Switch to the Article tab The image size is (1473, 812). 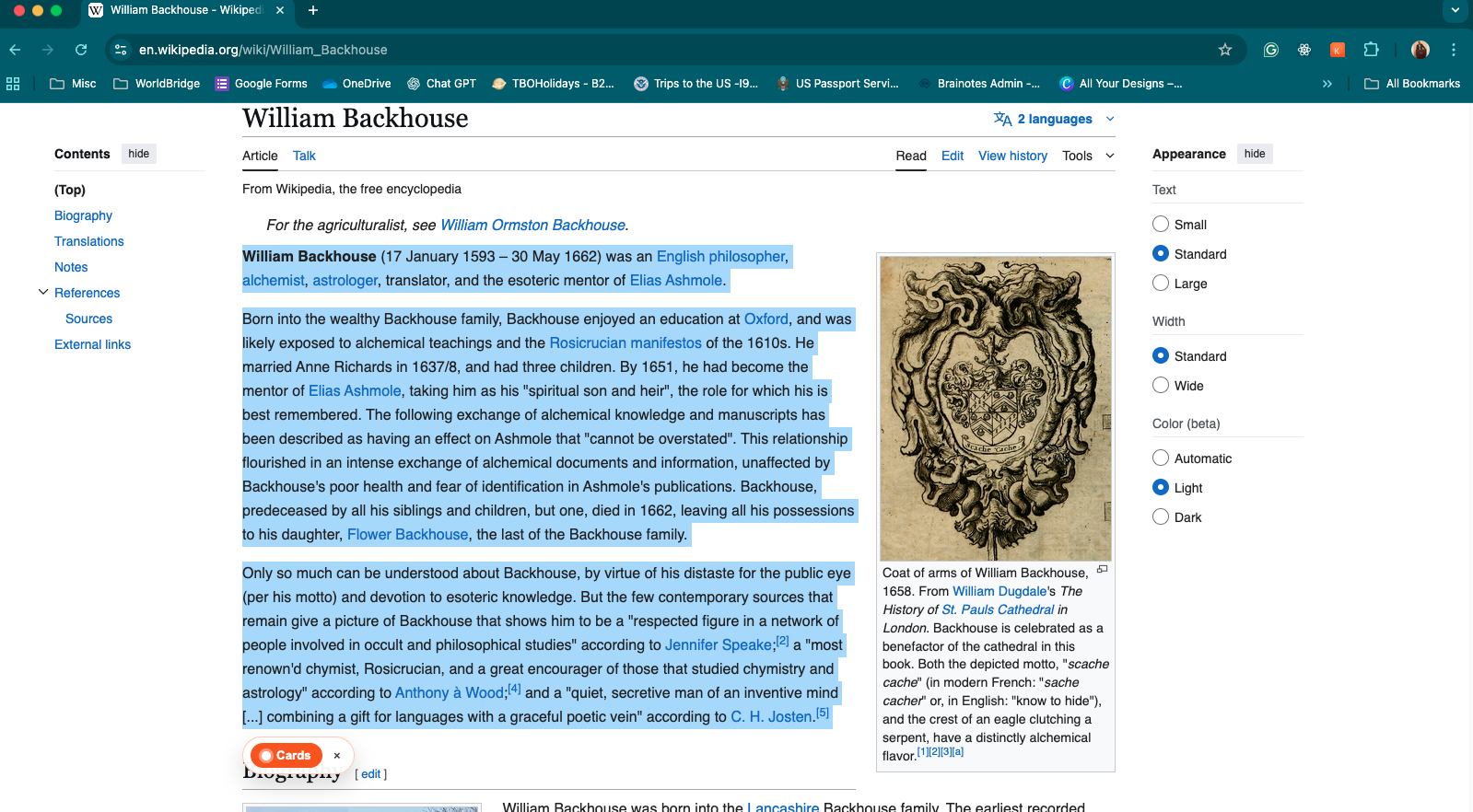point(260,156)
